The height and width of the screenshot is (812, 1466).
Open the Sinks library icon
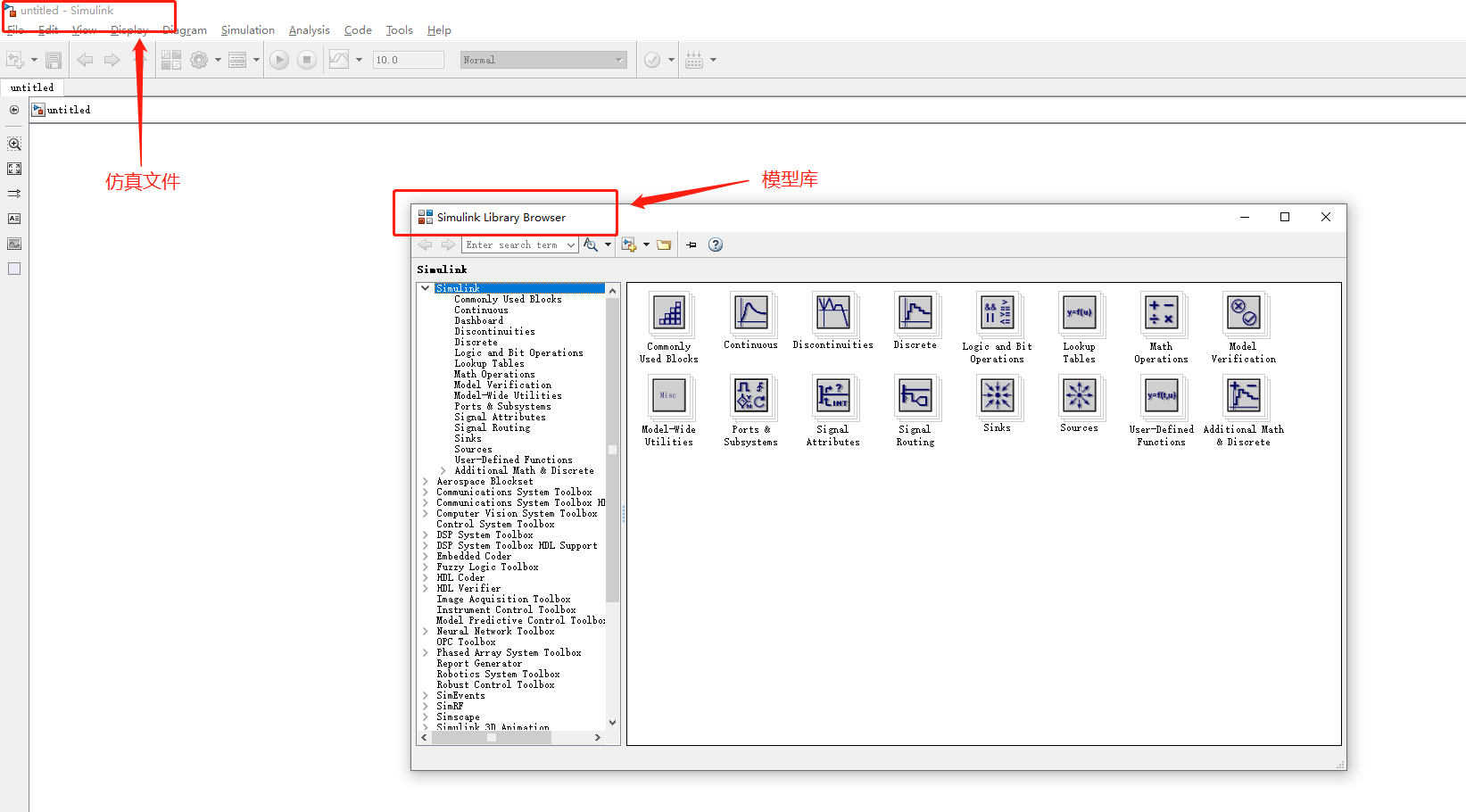coord(998,396)
